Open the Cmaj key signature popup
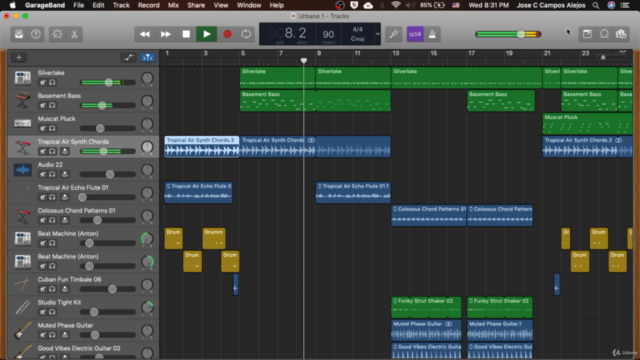Image resolution: width=640 pixels, height=360 pixels. coord(358,39)
